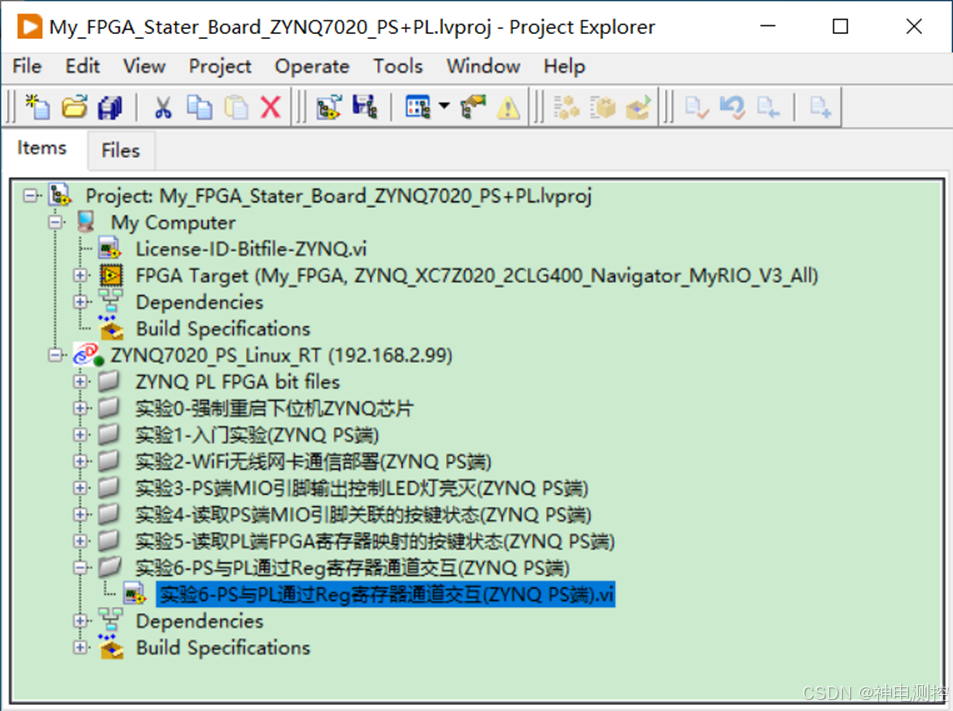
Task: Switch to the Files tab
Action: click(120, 151)
